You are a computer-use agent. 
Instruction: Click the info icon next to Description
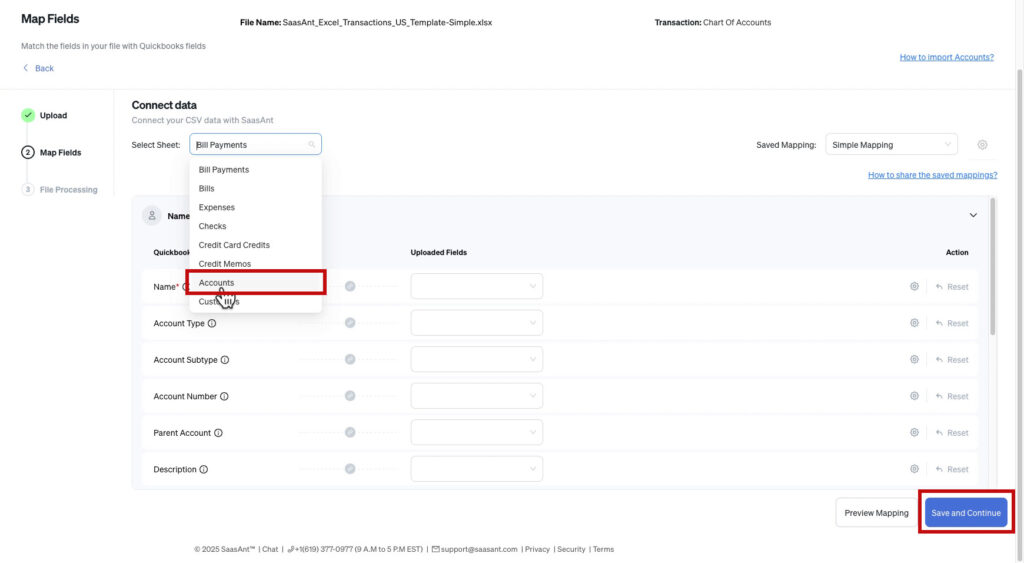(x=204, y=470)
